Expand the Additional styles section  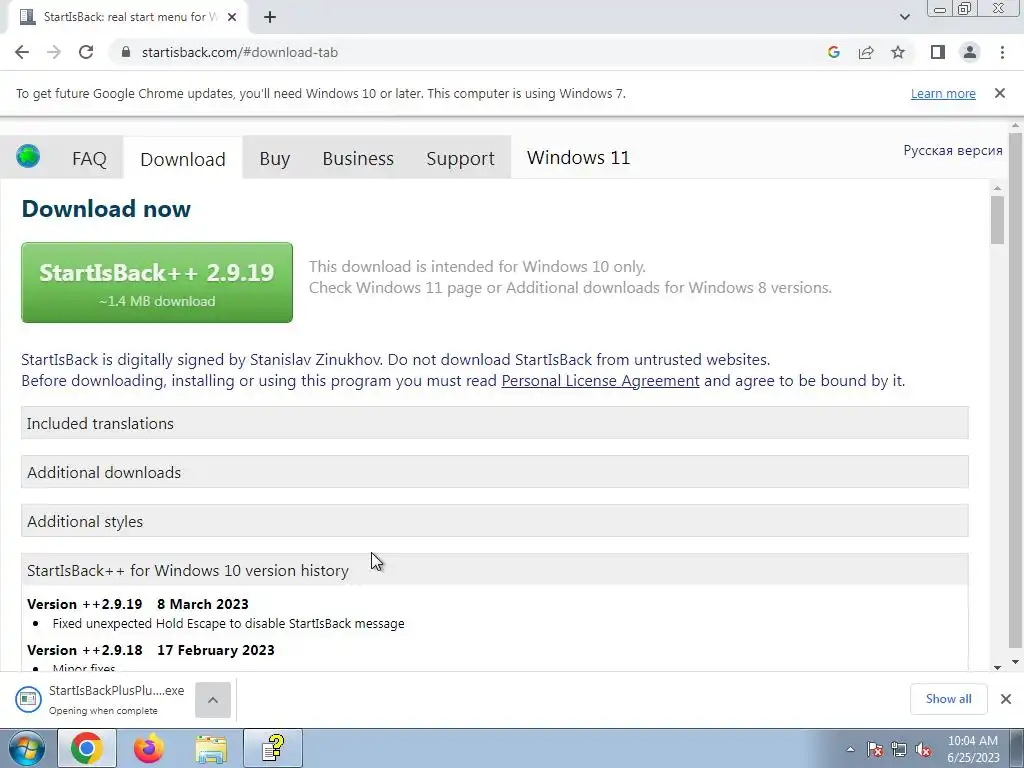click(494, 521)
